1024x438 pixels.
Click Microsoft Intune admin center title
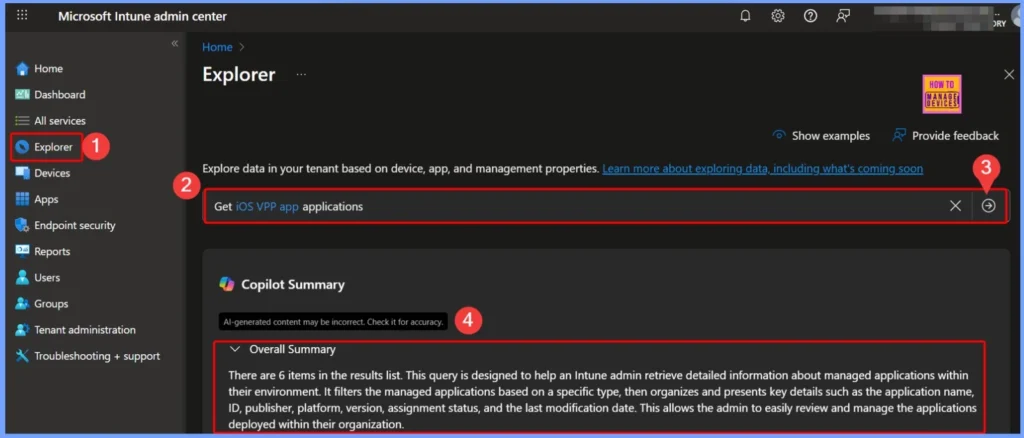coord(142,16)
